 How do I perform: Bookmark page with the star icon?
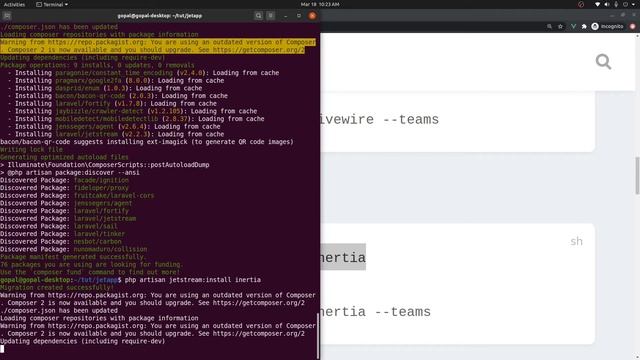tap(560, 27)
